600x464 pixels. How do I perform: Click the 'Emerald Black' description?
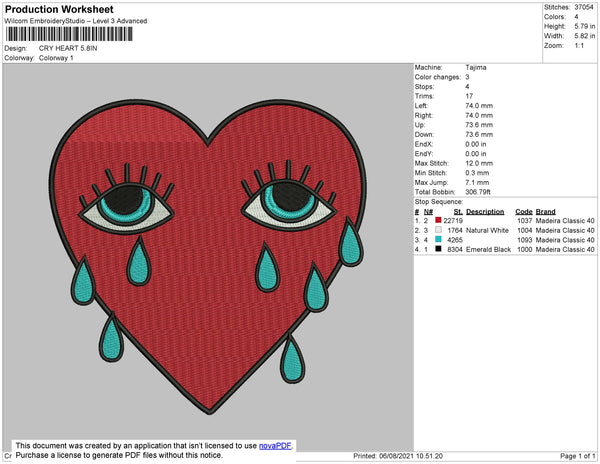pos(488,249)
